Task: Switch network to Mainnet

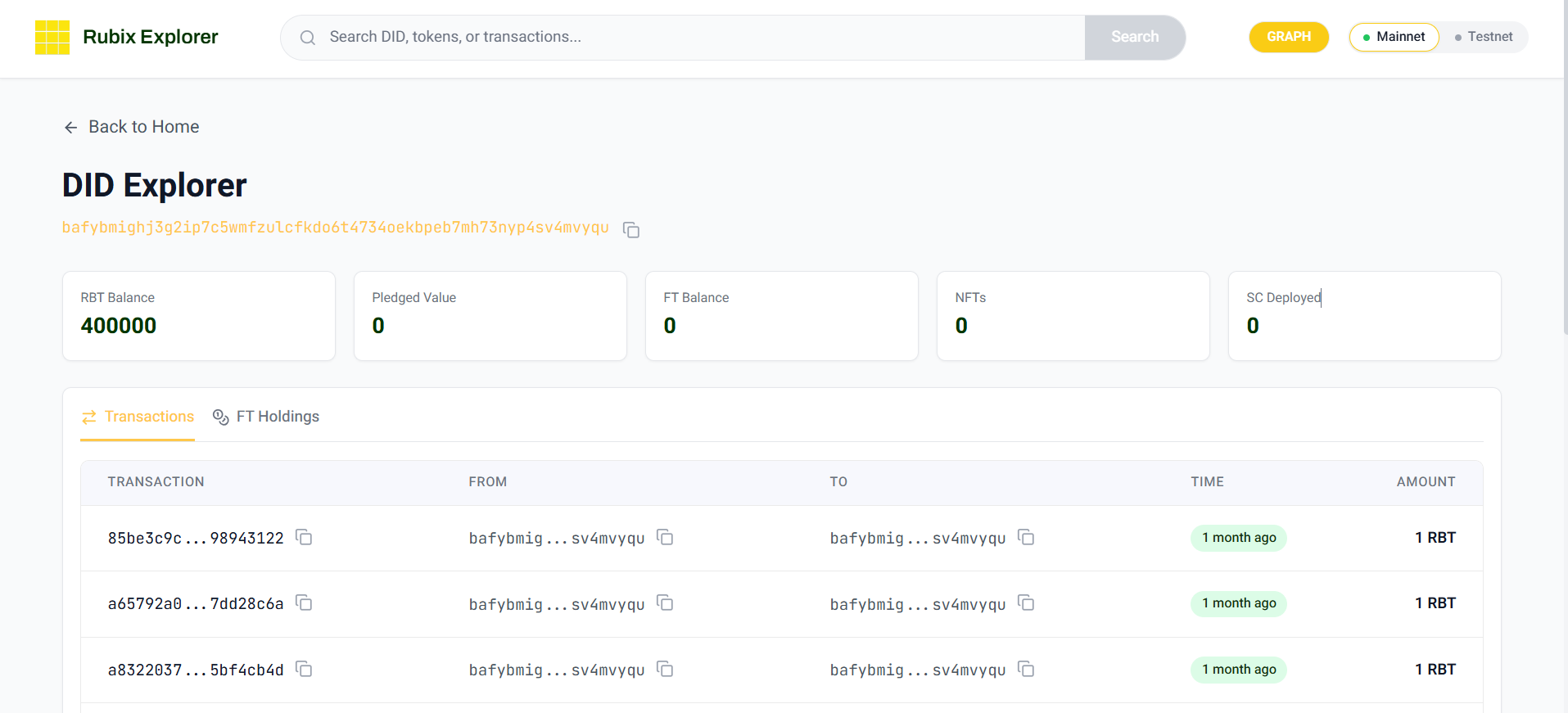Action: [1394, 37]
